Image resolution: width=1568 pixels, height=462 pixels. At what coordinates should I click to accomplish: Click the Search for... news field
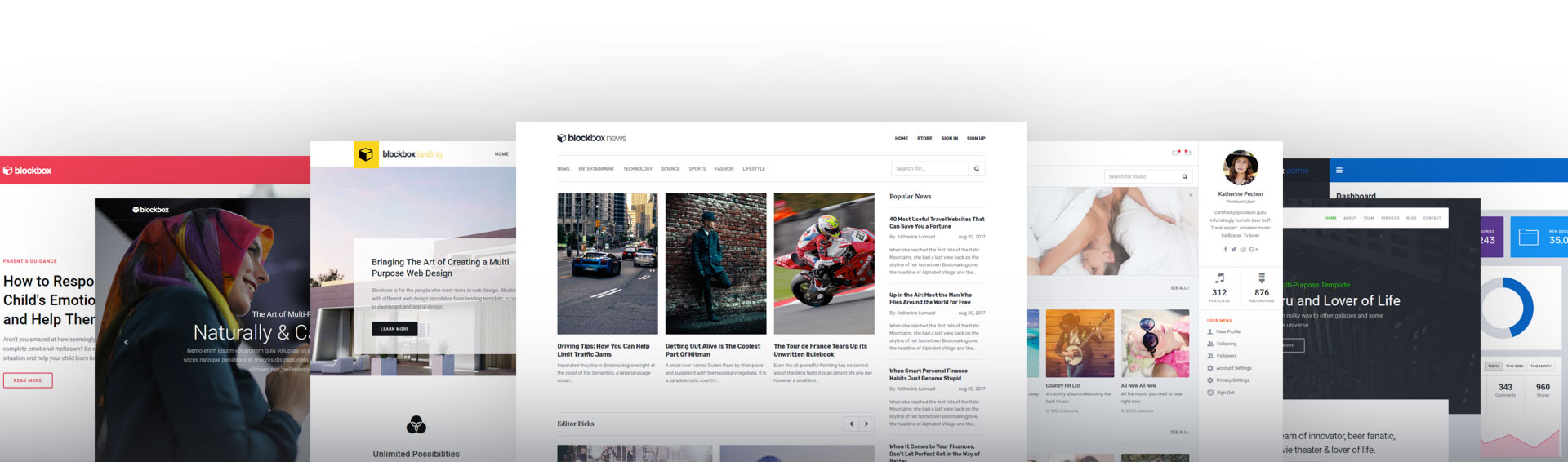pyautogui.click(x=929, y=169)
